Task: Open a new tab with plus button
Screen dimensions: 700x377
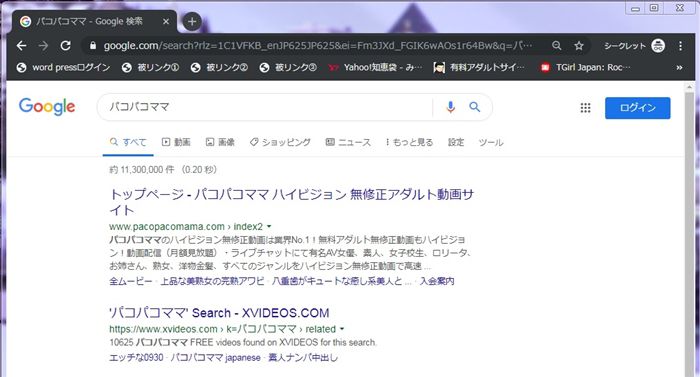Action: [x=192, y=21]
